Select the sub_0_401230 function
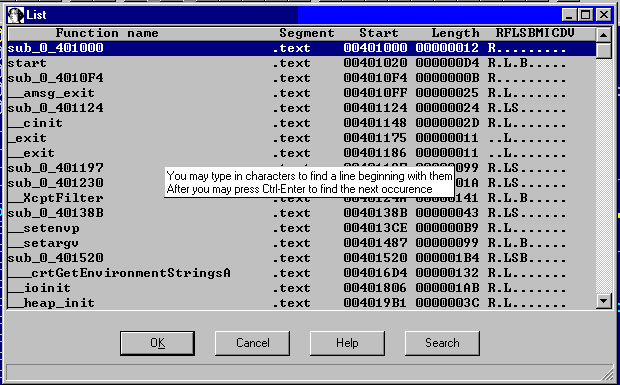Image resolution: width=620 pixels, height=385 pixels. coord(302,183)
